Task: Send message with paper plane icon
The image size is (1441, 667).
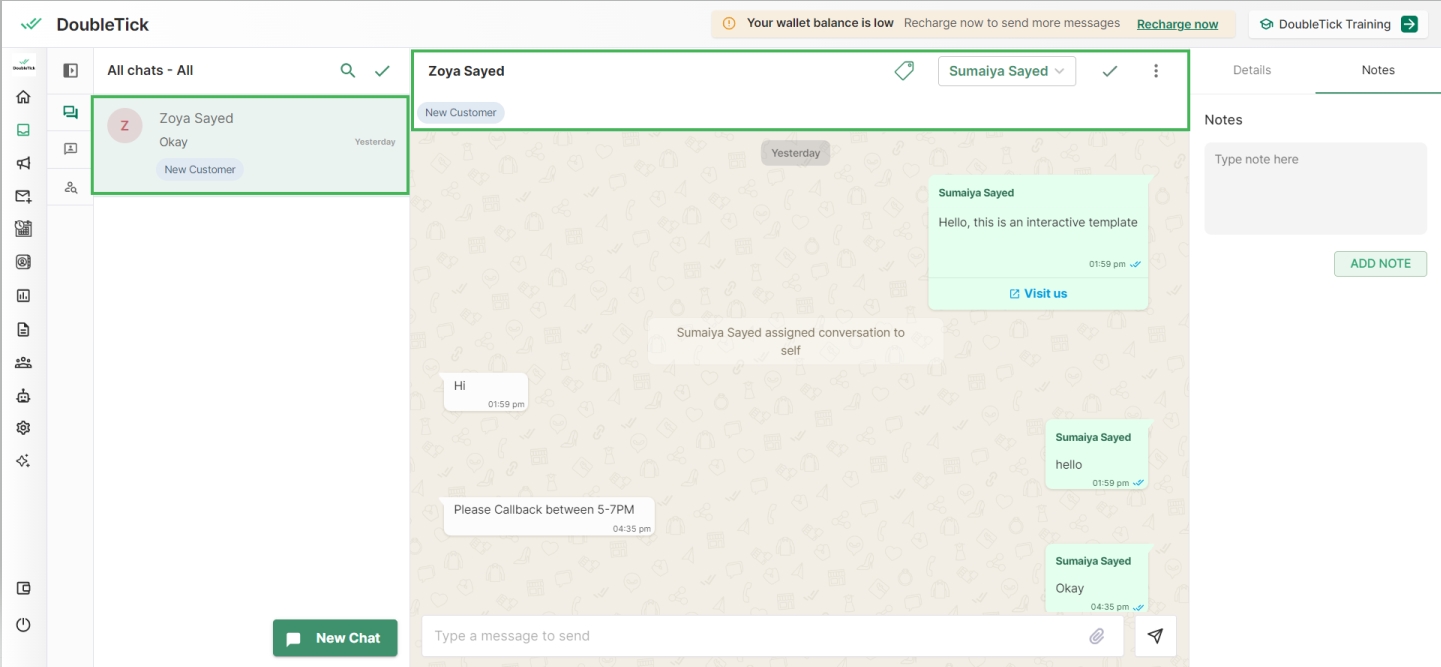Action: point(1155,636)
